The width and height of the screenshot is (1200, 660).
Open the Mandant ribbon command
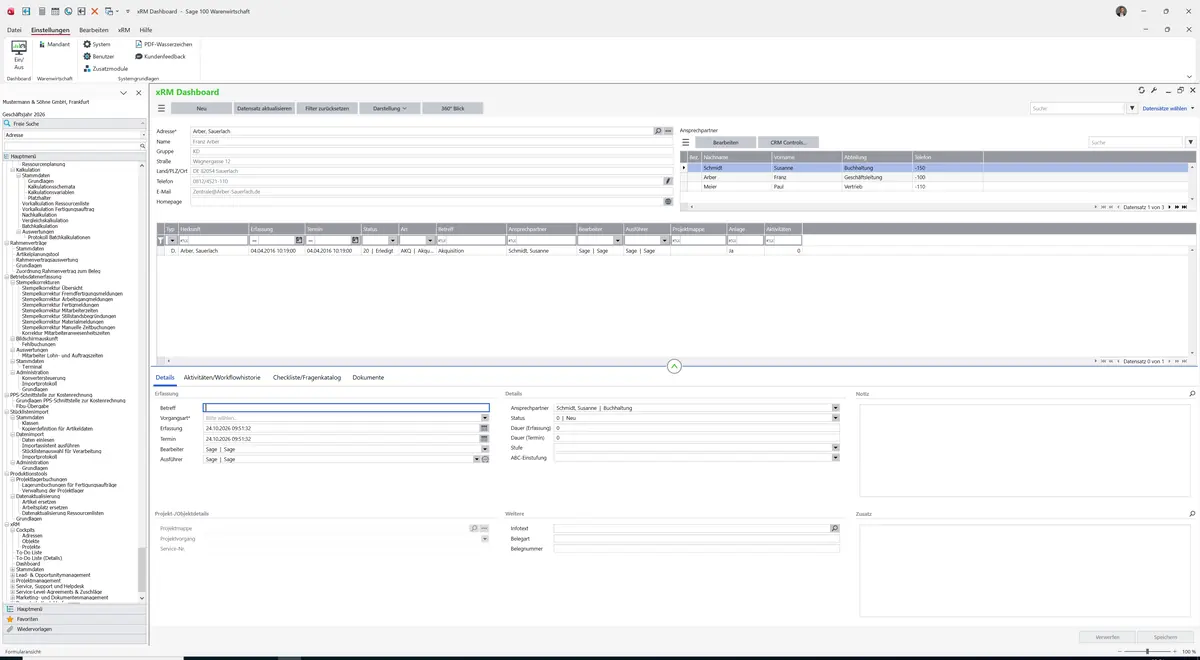pos(53,44)
